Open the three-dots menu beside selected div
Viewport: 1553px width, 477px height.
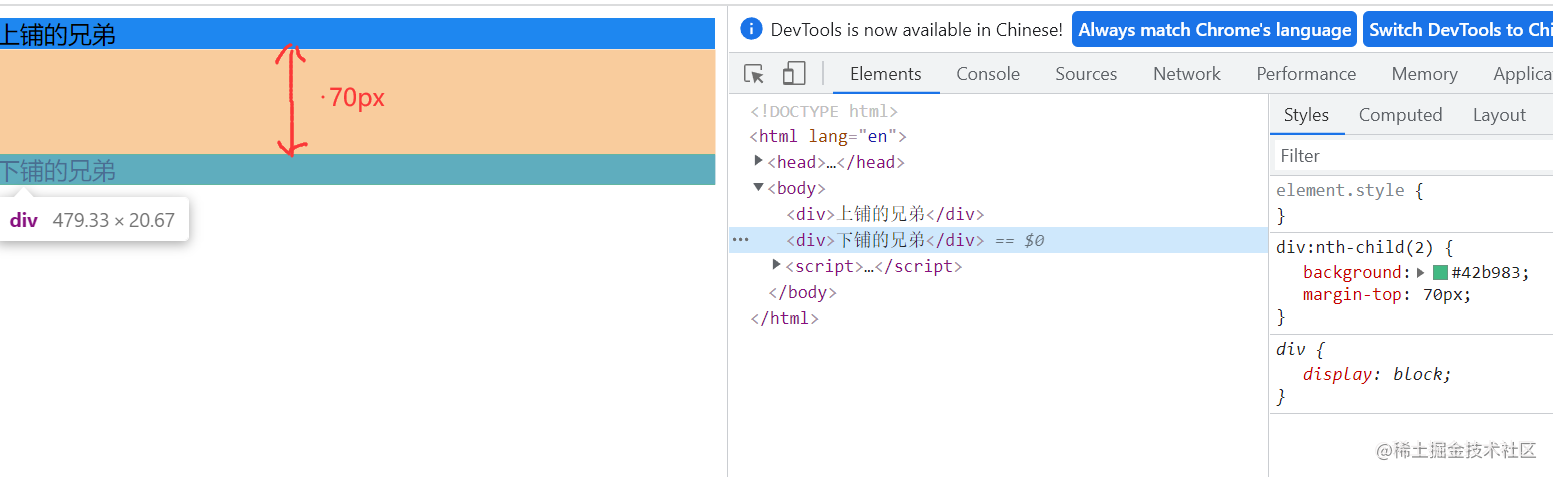[x=740, y=240]
